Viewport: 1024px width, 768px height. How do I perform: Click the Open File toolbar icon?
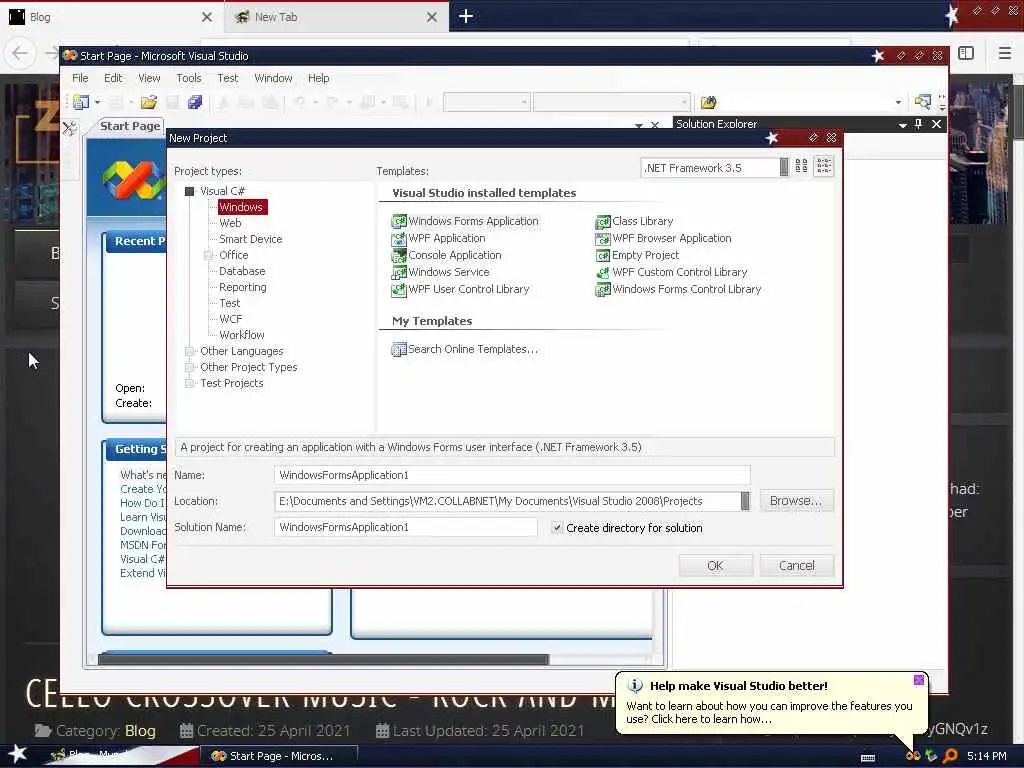[149, 102]
